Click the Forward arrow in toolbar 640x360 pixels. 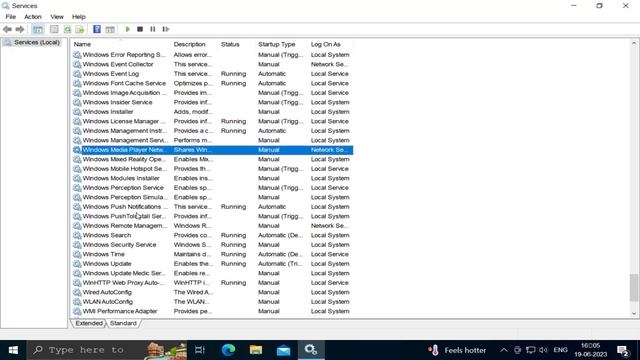pyautogui.click(x=20, y=29)
